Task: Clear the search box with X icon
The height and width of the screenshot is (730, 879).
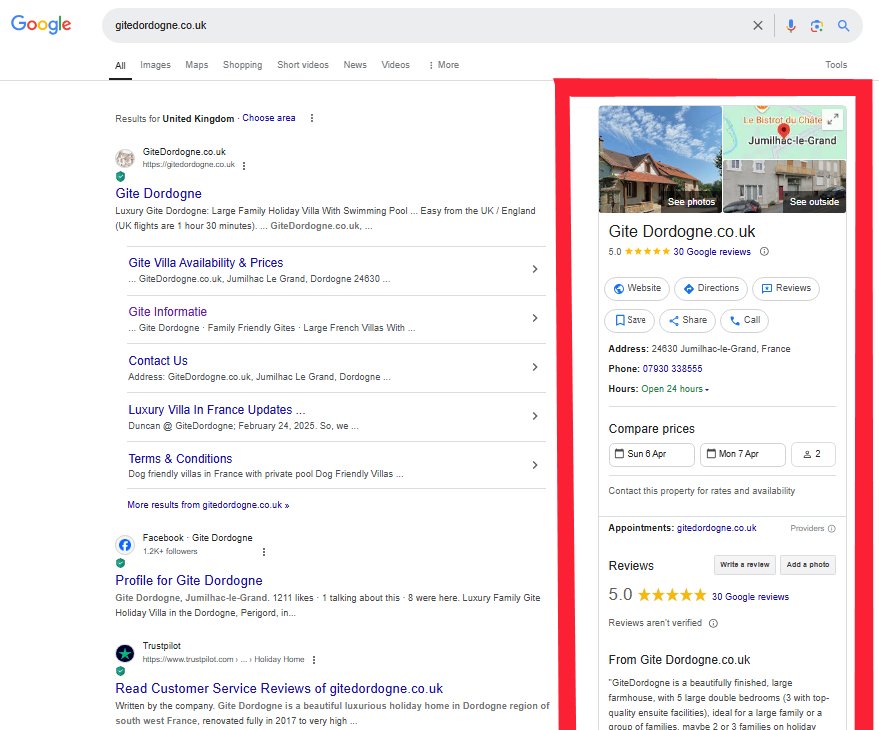Action: pos(757,25)
